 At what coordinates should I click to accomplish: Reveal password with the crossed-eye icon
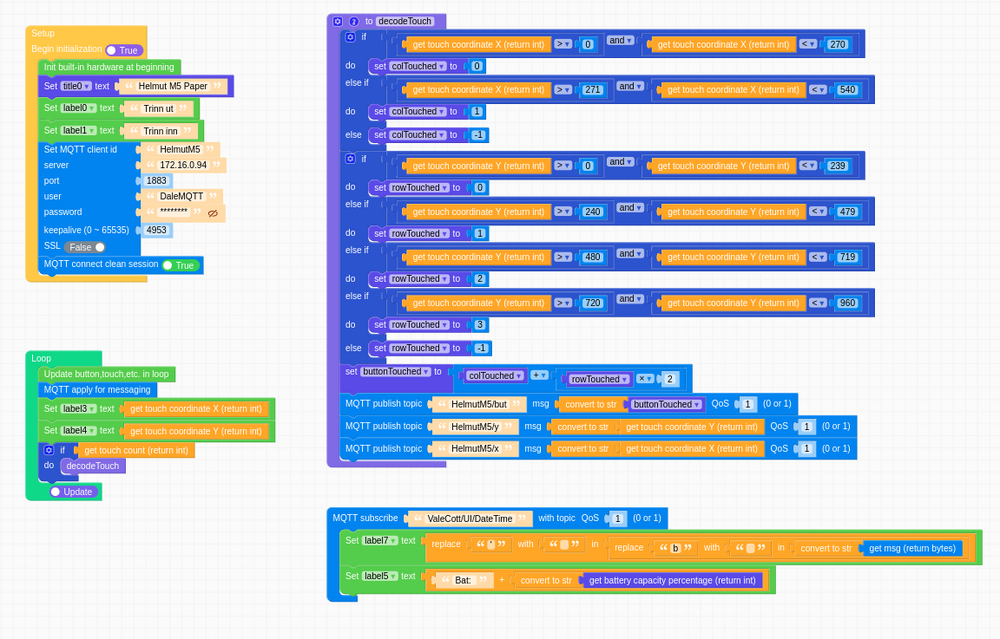click(212, 213)
